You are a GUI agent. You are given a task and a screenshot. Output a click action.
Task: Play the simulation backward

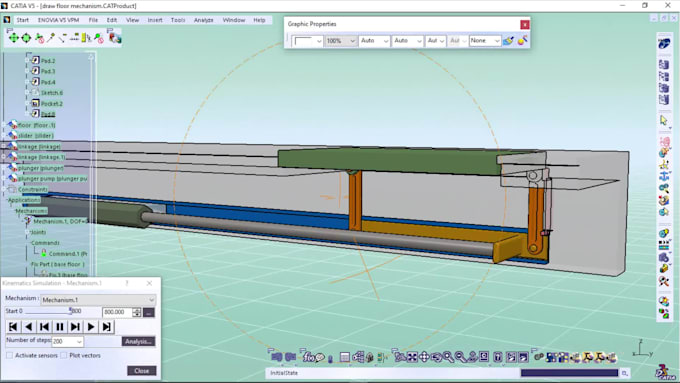pos(29,327)
